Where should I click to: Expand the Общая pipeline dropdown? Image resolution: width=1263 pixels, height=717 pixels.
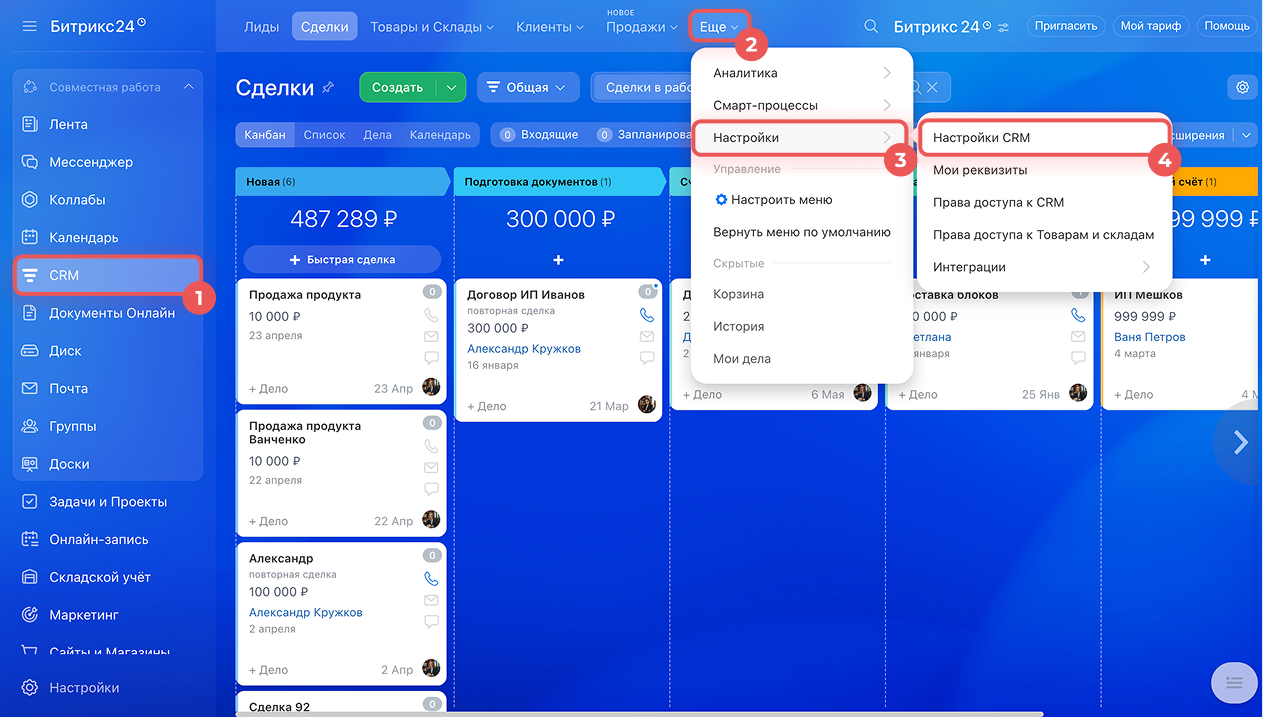pos(528,87)
